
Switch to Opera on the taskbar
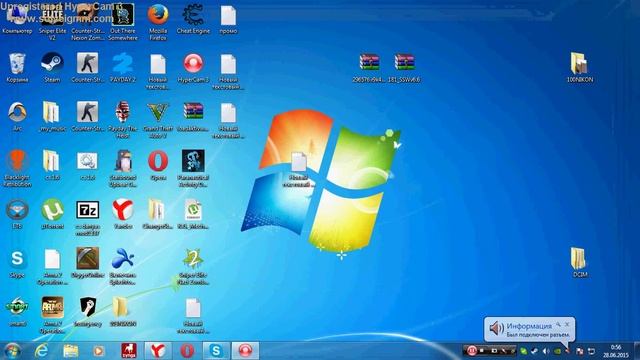pos(187,351)
